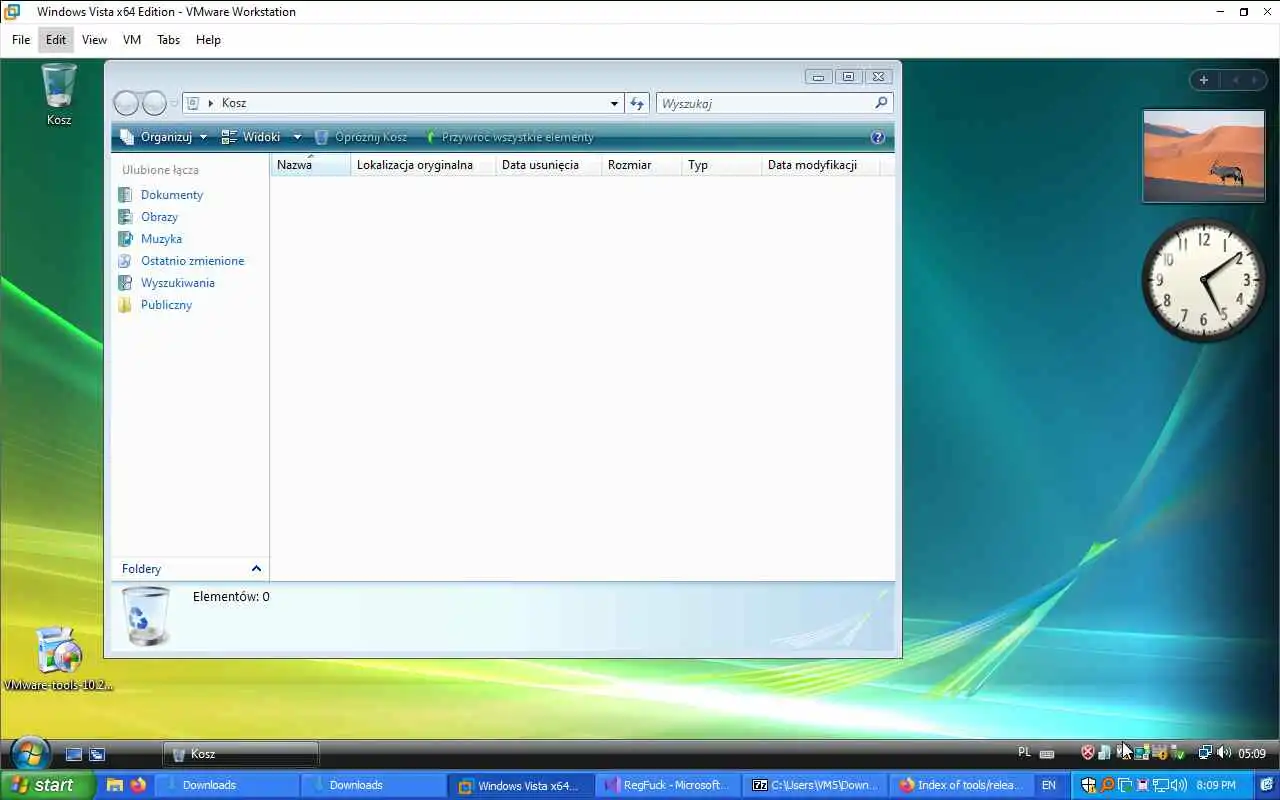
Task: Open the VM menu
Action: [x=132, y=40]
